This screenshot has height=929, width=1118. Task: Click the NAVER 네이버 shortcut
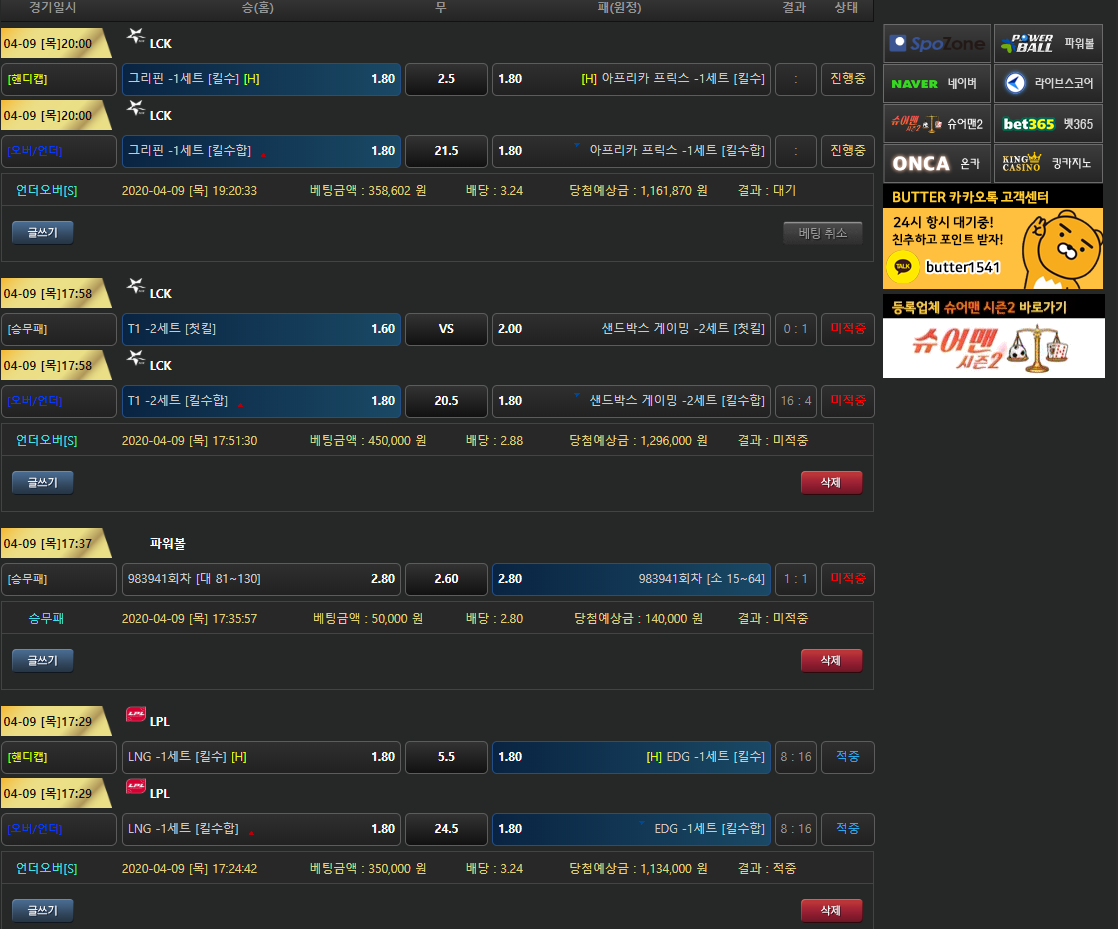pos(937,83)
